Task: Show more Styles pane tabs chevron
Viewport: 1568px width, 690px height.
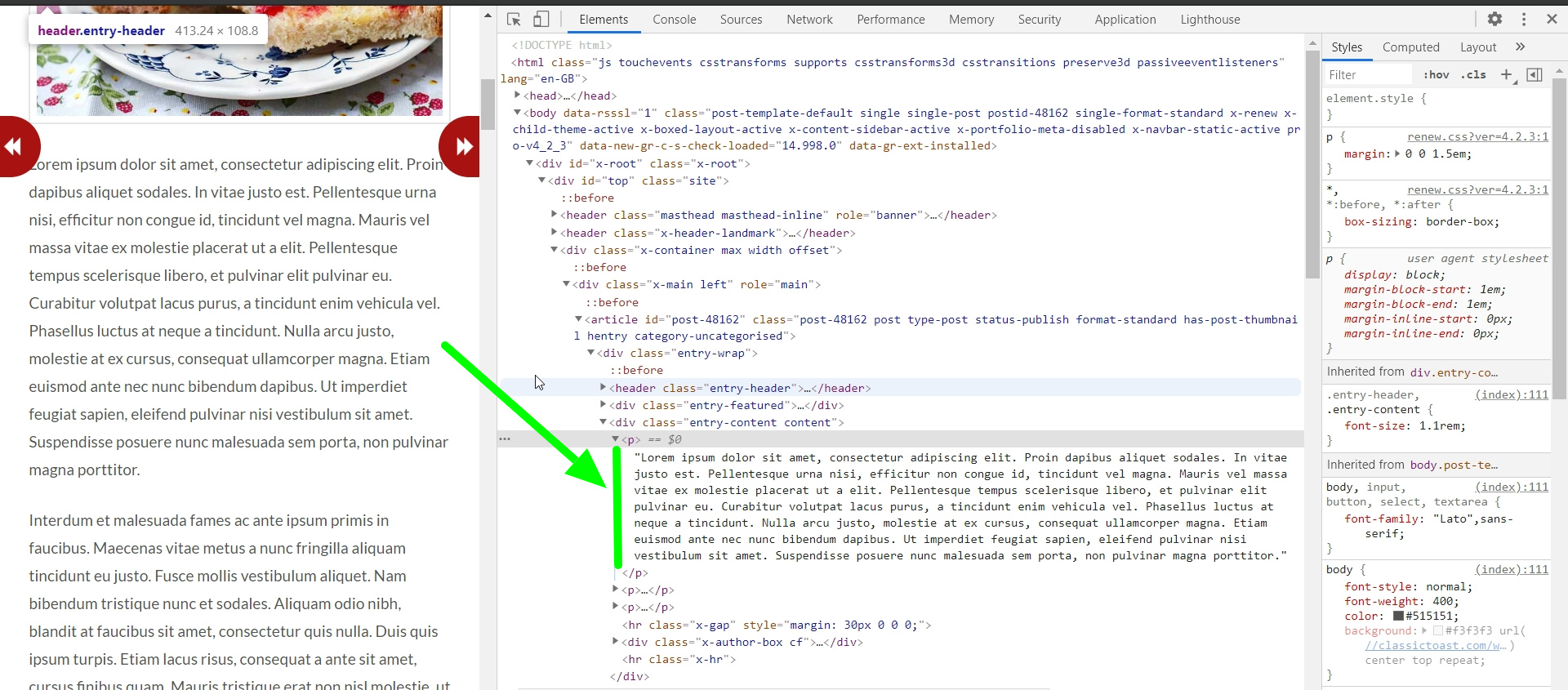Action: pos(1520,47)
